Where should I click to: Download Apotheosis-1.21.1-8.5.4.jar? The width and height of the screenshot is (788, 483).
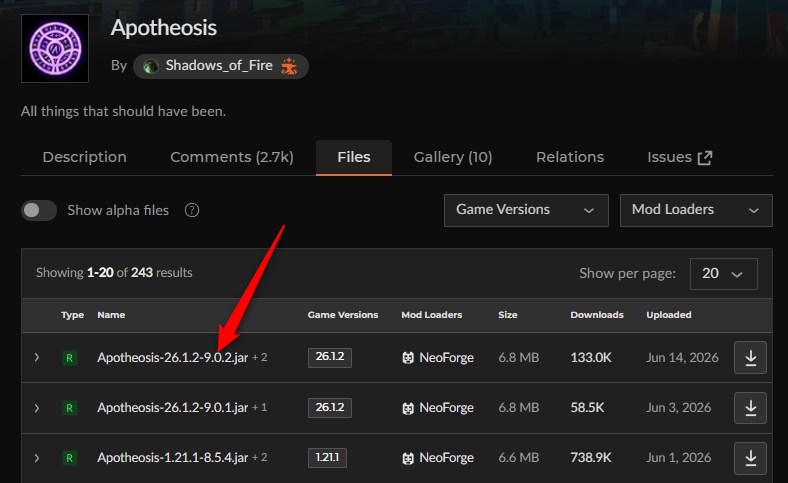[750, 458]
